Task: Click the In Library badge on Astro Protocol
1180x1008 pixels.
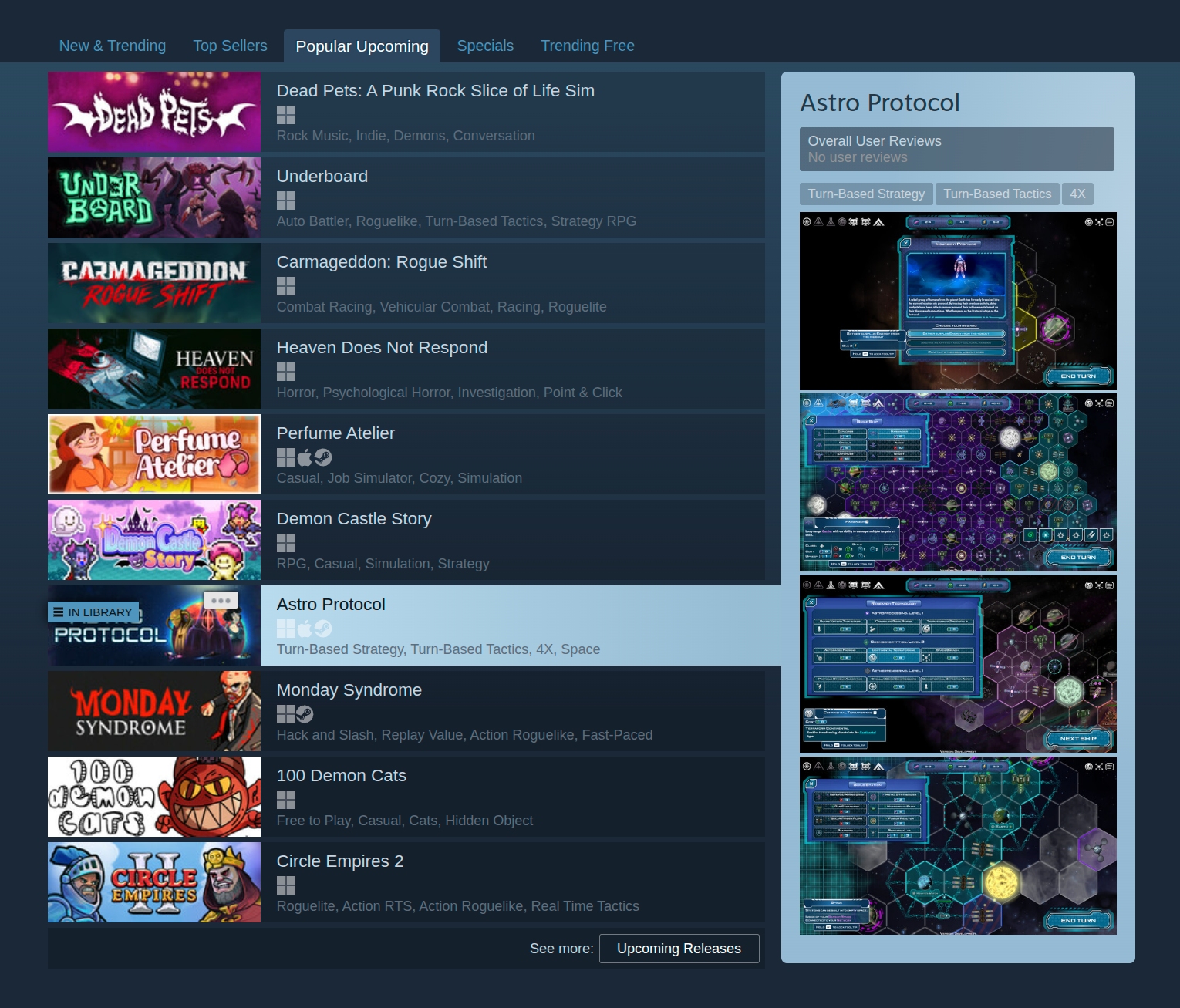Action: [93, 612]
